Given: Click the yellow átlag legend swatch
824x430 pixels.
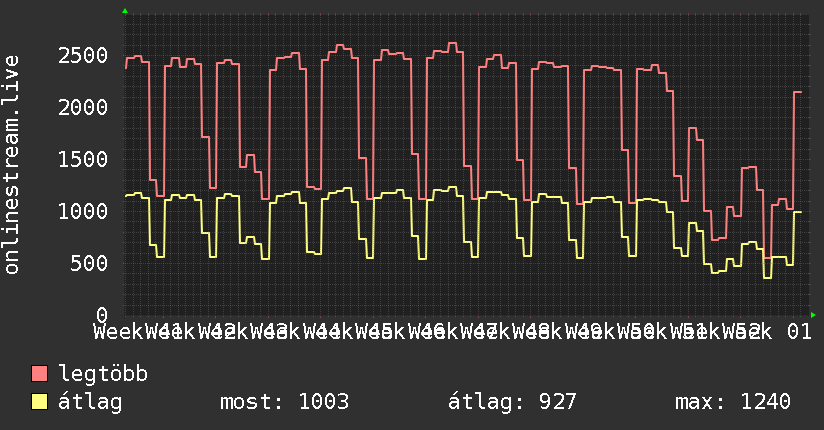Looking at the screenshot, I should (39, 402).
